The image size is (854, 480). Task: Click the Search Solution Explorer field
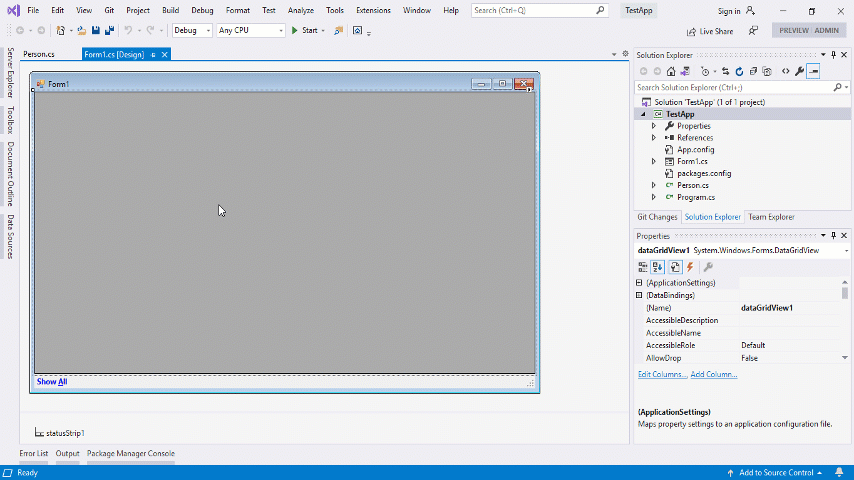742,87
